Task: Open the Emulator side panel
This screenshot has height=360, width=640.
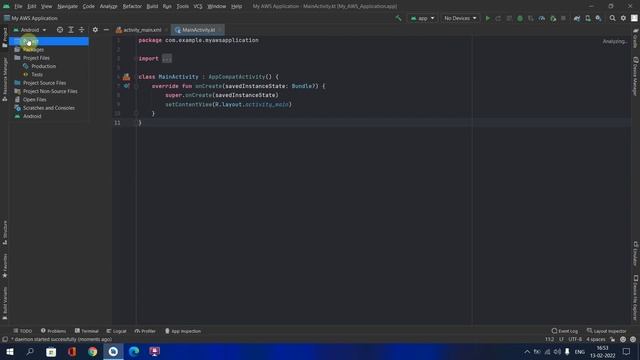Action: click(636, 253)
